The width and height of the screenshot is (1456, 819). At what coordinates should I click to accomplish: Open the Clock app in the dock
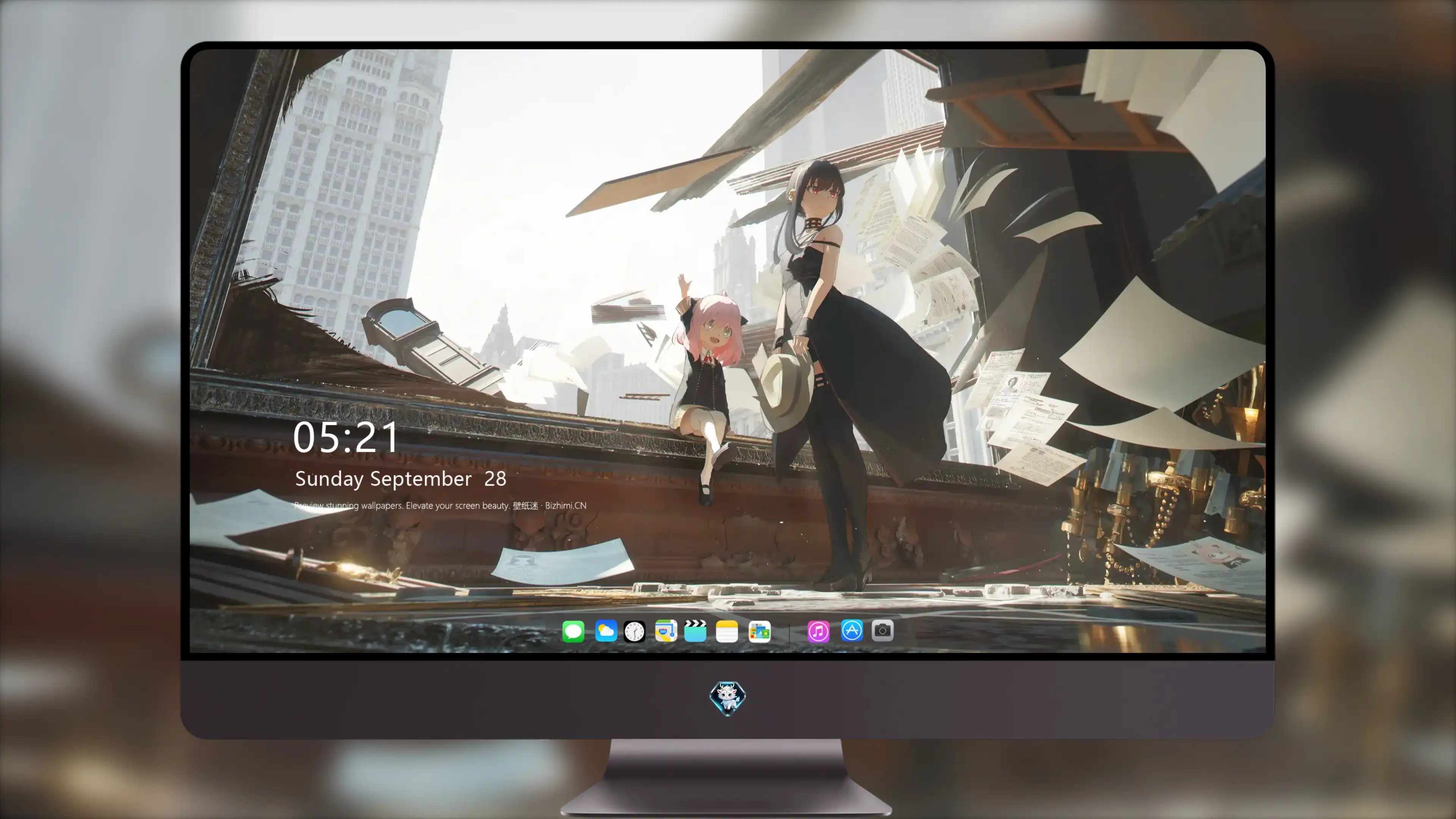click(x=634, y=631)
